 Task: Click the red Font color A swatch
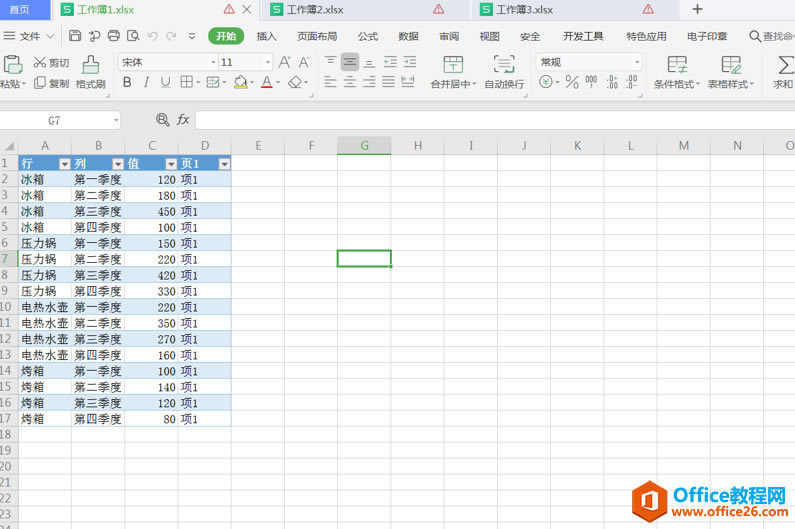pyautogui.click(x=267, y=82)
